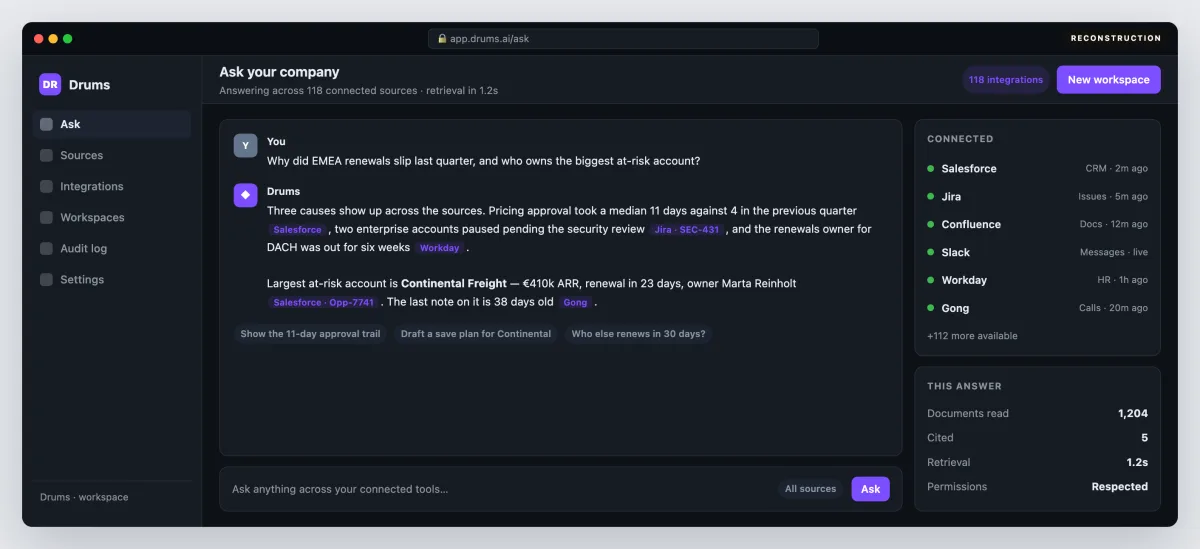Viewport: 1200px width, 549px height.
Task: Click Confluence green status dot
Action: 931,225
